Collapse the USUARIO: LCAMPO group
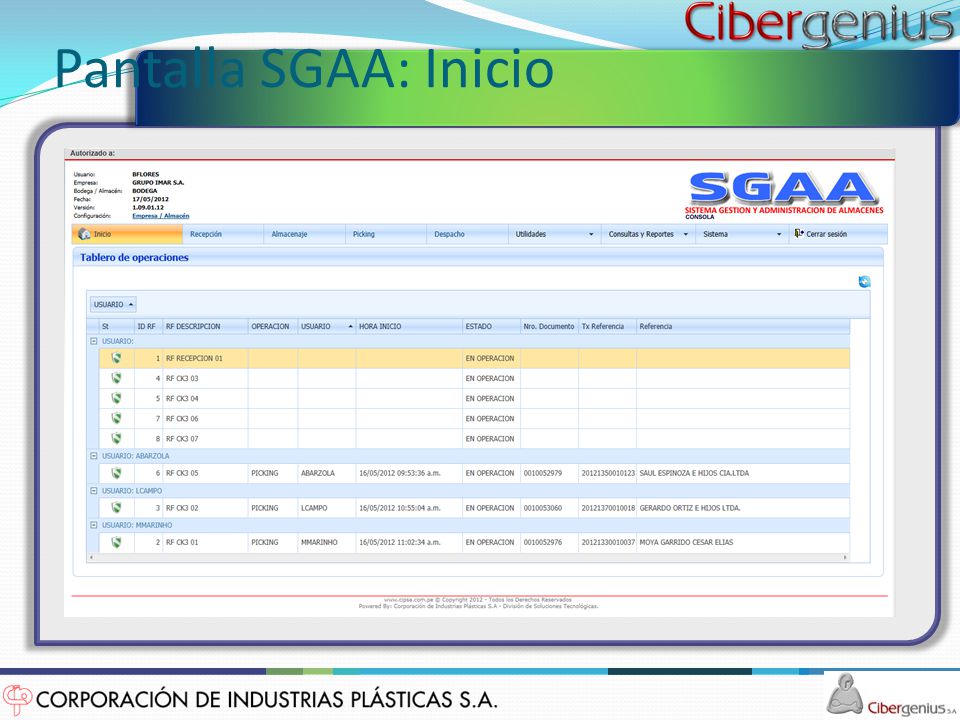This screenshot has height=720, width=960. (x=94, y=490)
